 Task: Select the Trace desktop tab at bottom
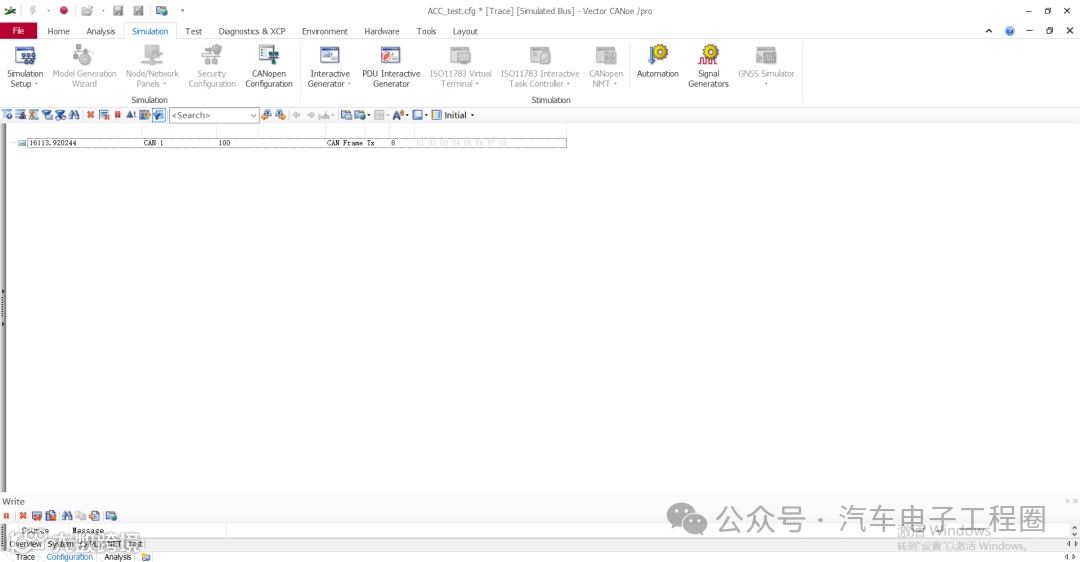click(25, 557)
